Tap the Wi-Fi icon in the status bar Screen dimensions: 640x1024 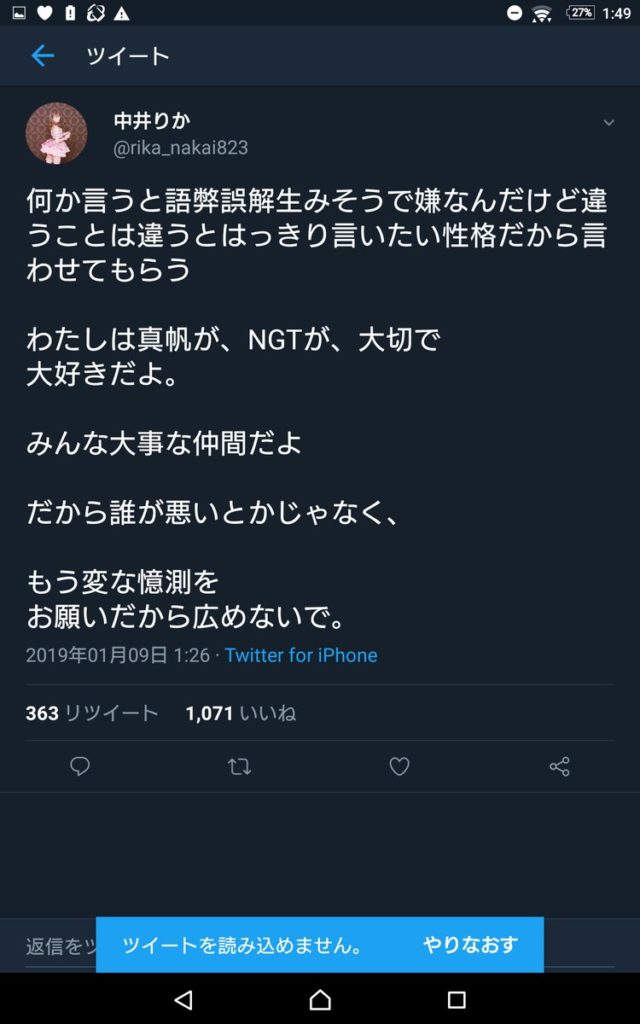point(541,14)
